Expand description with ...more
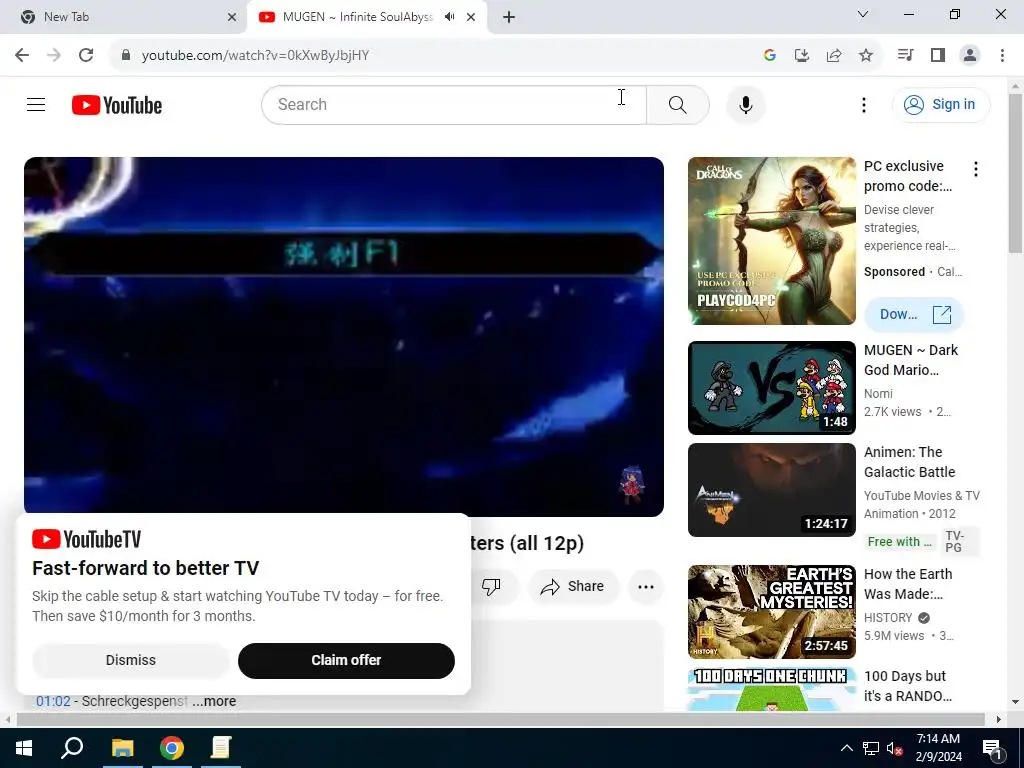The image size is (1024, 768). pyautogui.click(x=214, y=701)
